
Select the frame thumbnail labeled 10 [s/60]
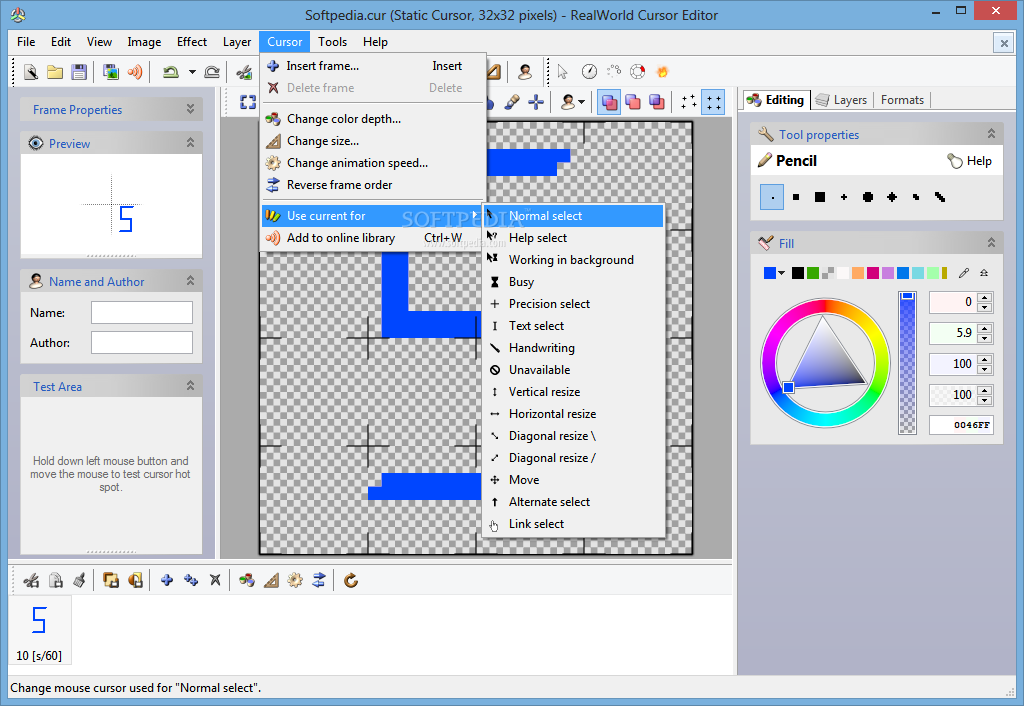[39, 630]
